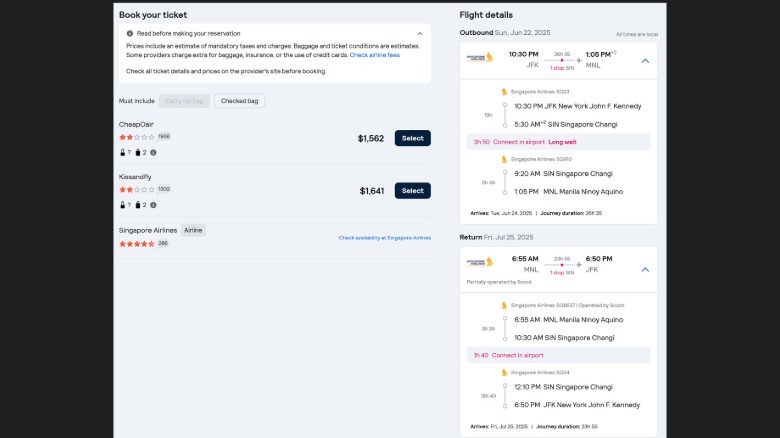This screenshot has width=780, height=438.
Task: Click the Kissandfly provider name
Action: [135, 177]
